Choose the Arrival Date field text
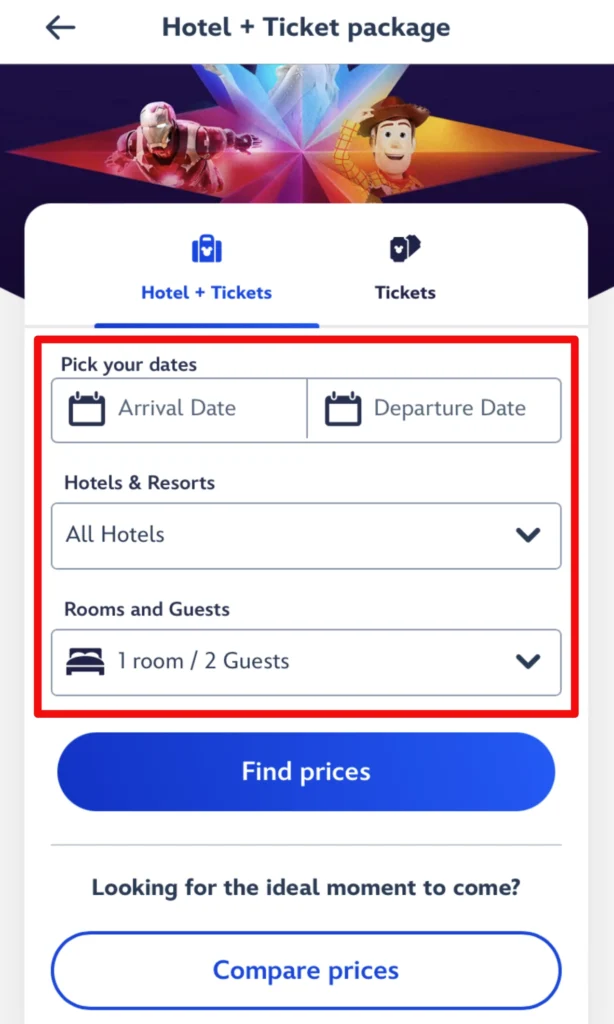 click(177, 408)
